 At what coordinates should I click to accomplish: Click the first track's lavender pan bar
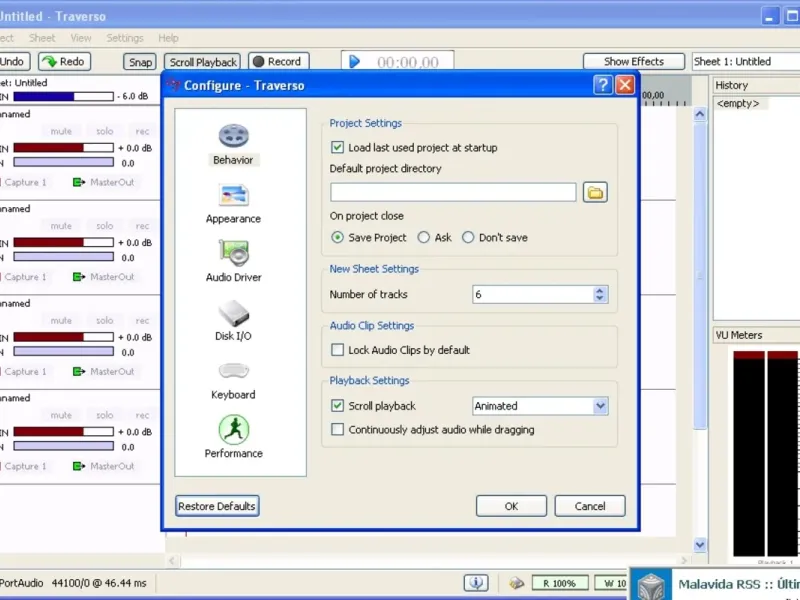[x=63, y=162]
